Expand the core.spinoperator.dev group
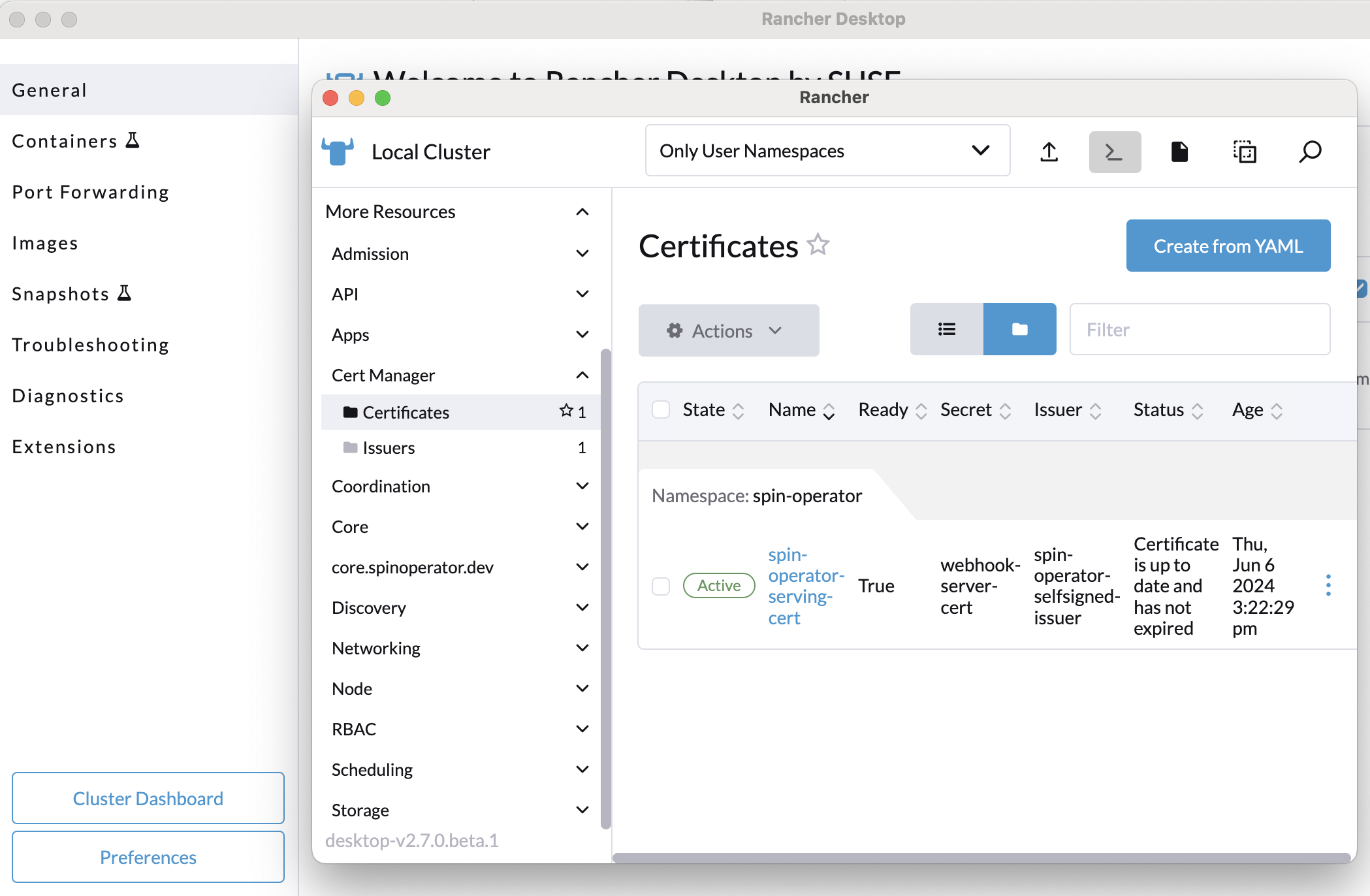Viewport: 1370px width, 896px height. point(582,567)
